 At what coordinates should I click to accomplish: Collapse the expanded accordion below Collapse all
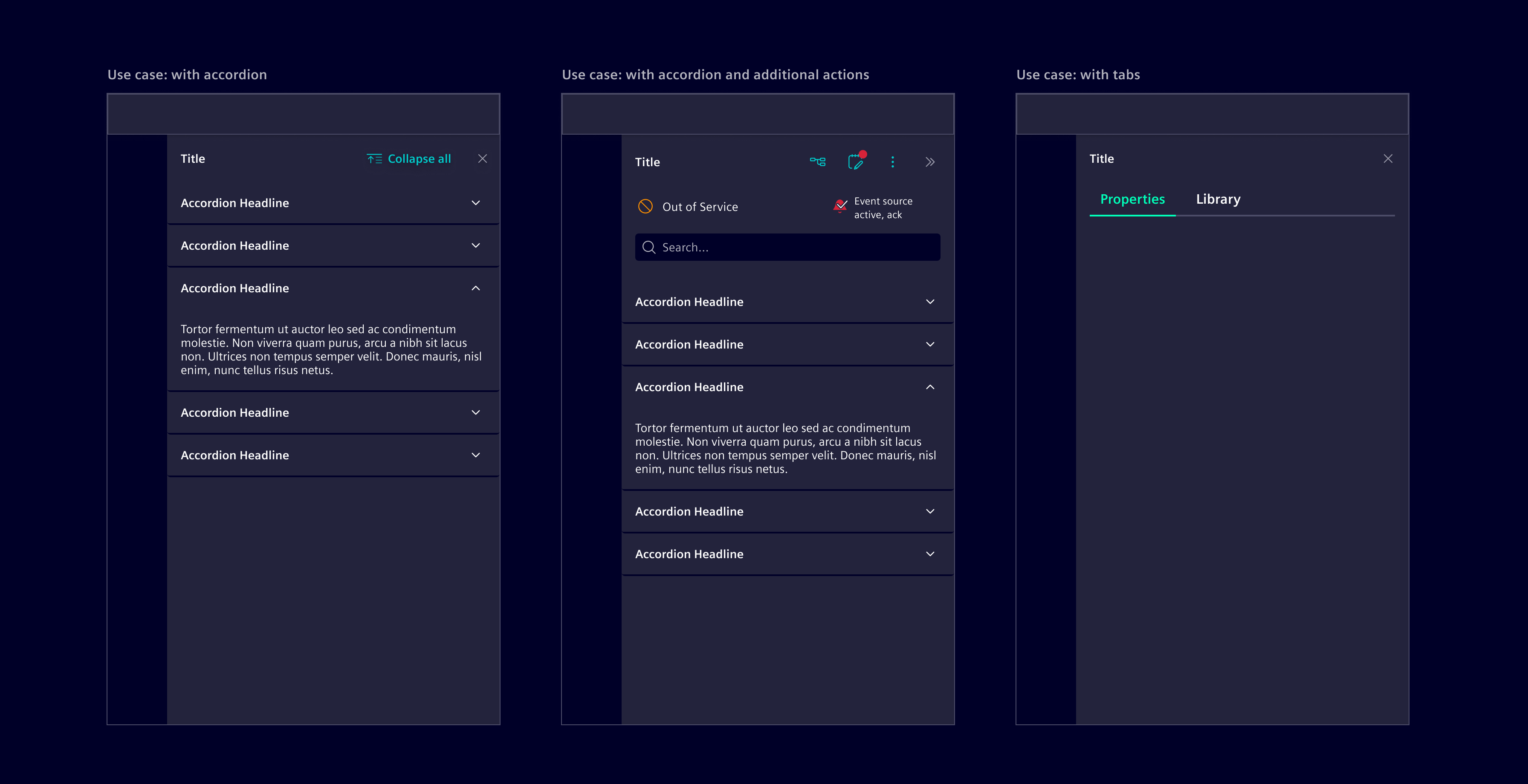pyautogui.click(x=475, y=288)
